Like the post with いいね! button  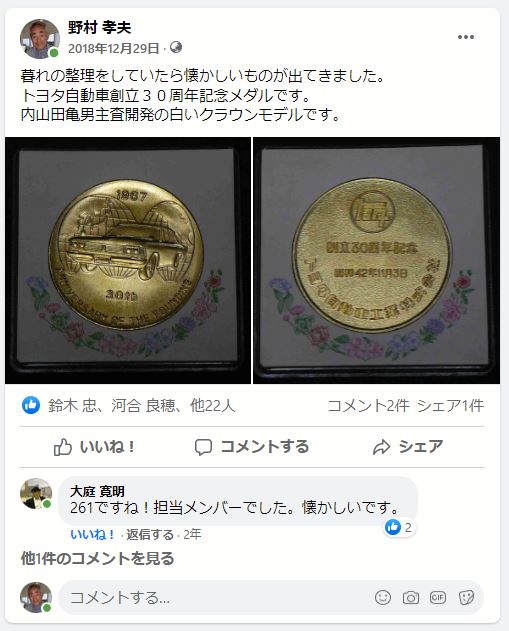(95, 447)
